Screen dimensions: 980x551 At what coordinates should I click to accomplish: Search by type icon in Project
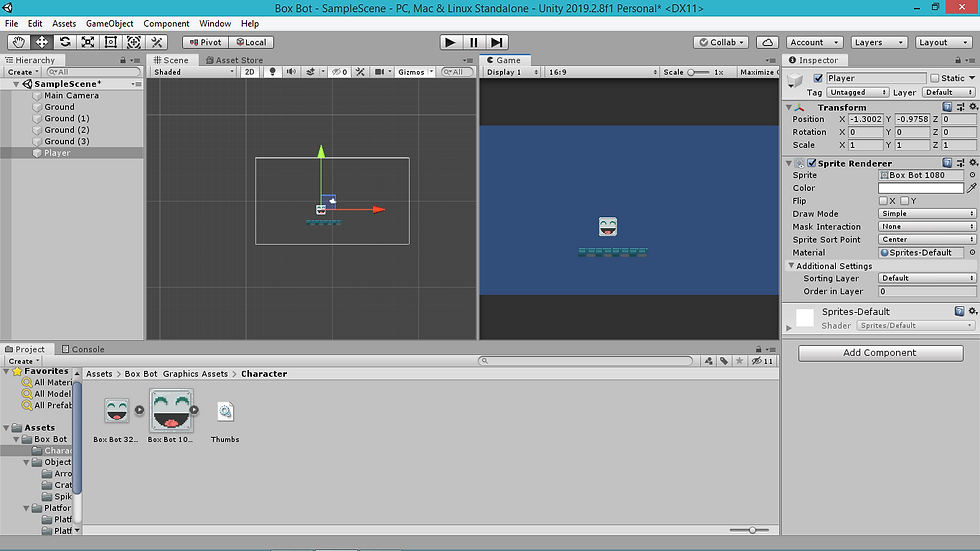708,360
